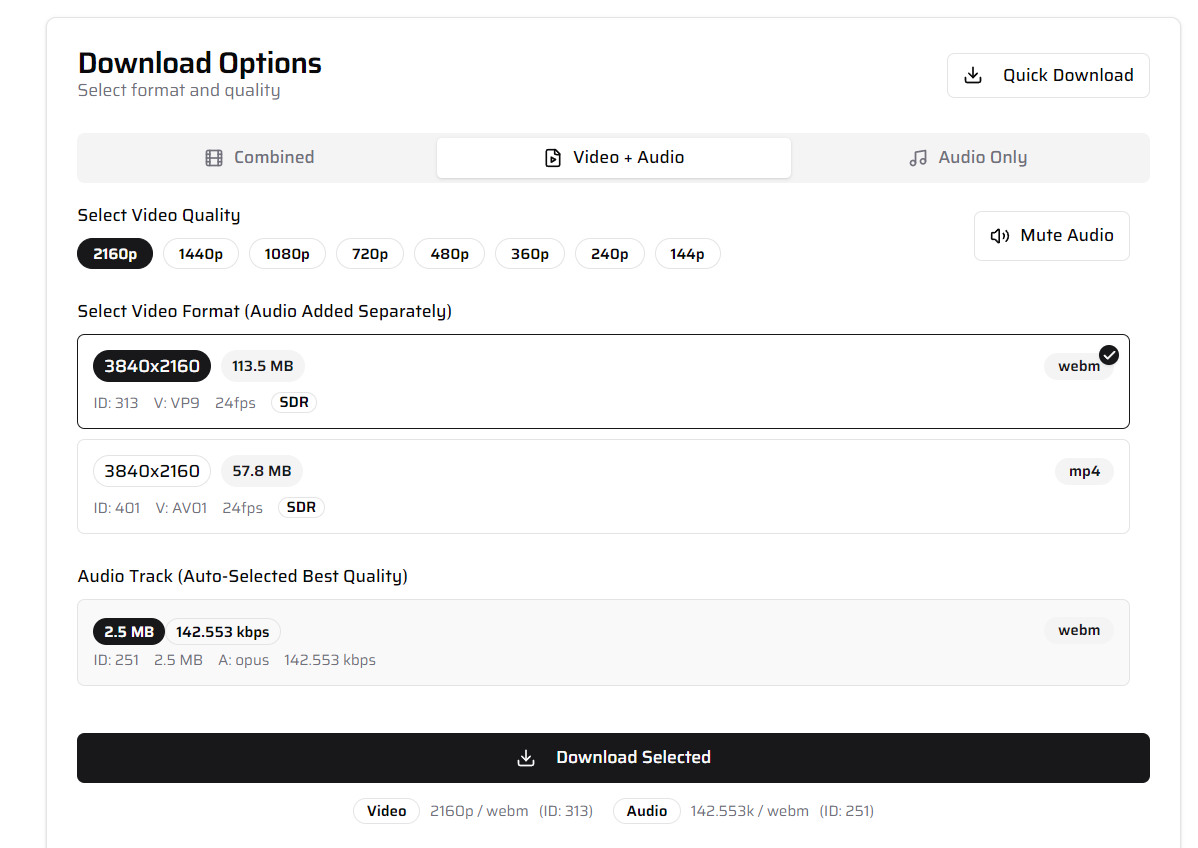Screen dimensions: 1198x848
Task: Select the 2.5 MB opus audio track
Action: (604, 643)
